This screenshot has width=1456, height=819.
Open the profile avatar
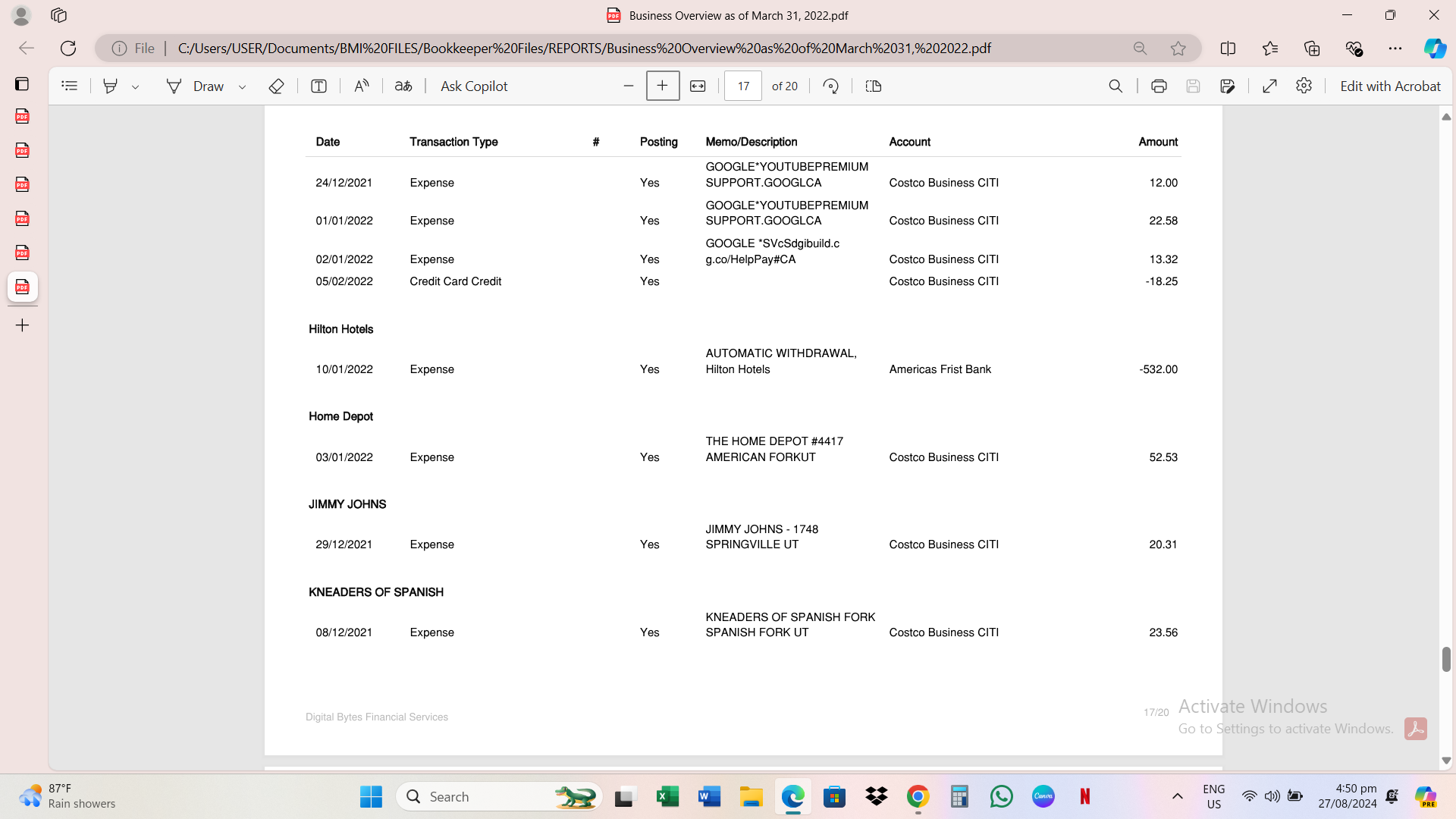pyautogui.click(x=21, y=15)
